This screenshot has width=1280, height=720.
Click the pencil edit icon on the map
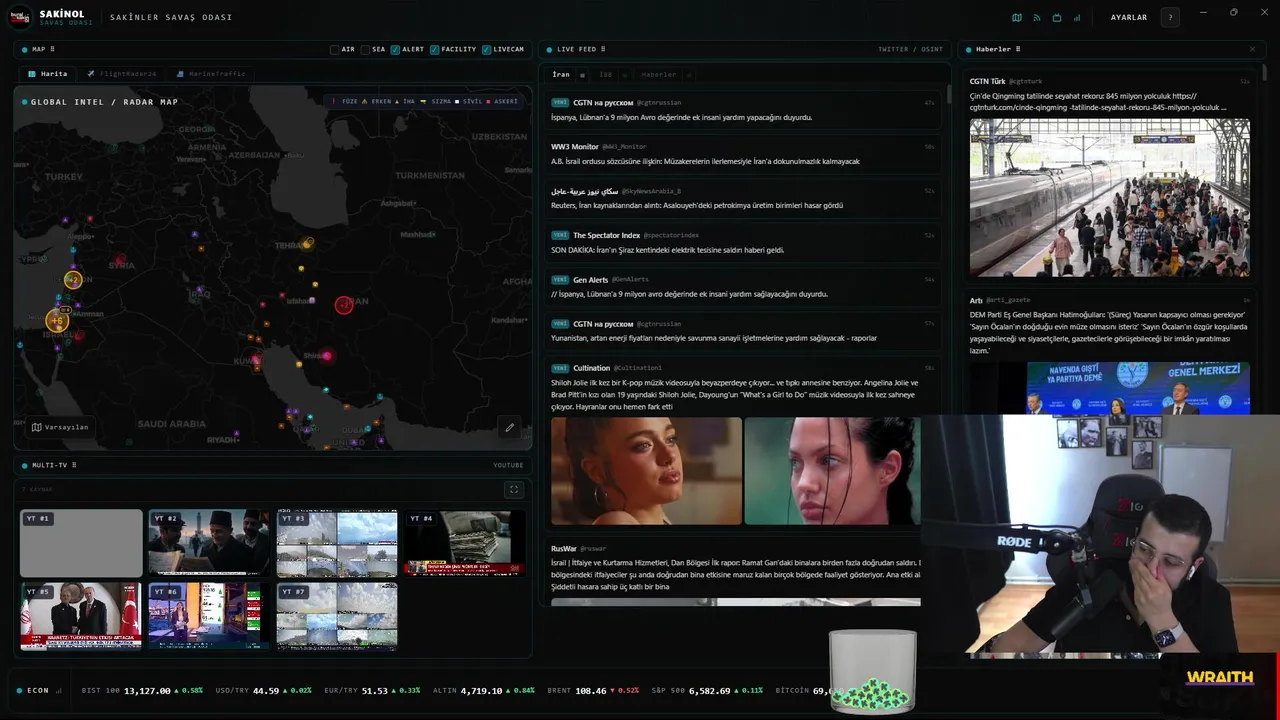509,427
